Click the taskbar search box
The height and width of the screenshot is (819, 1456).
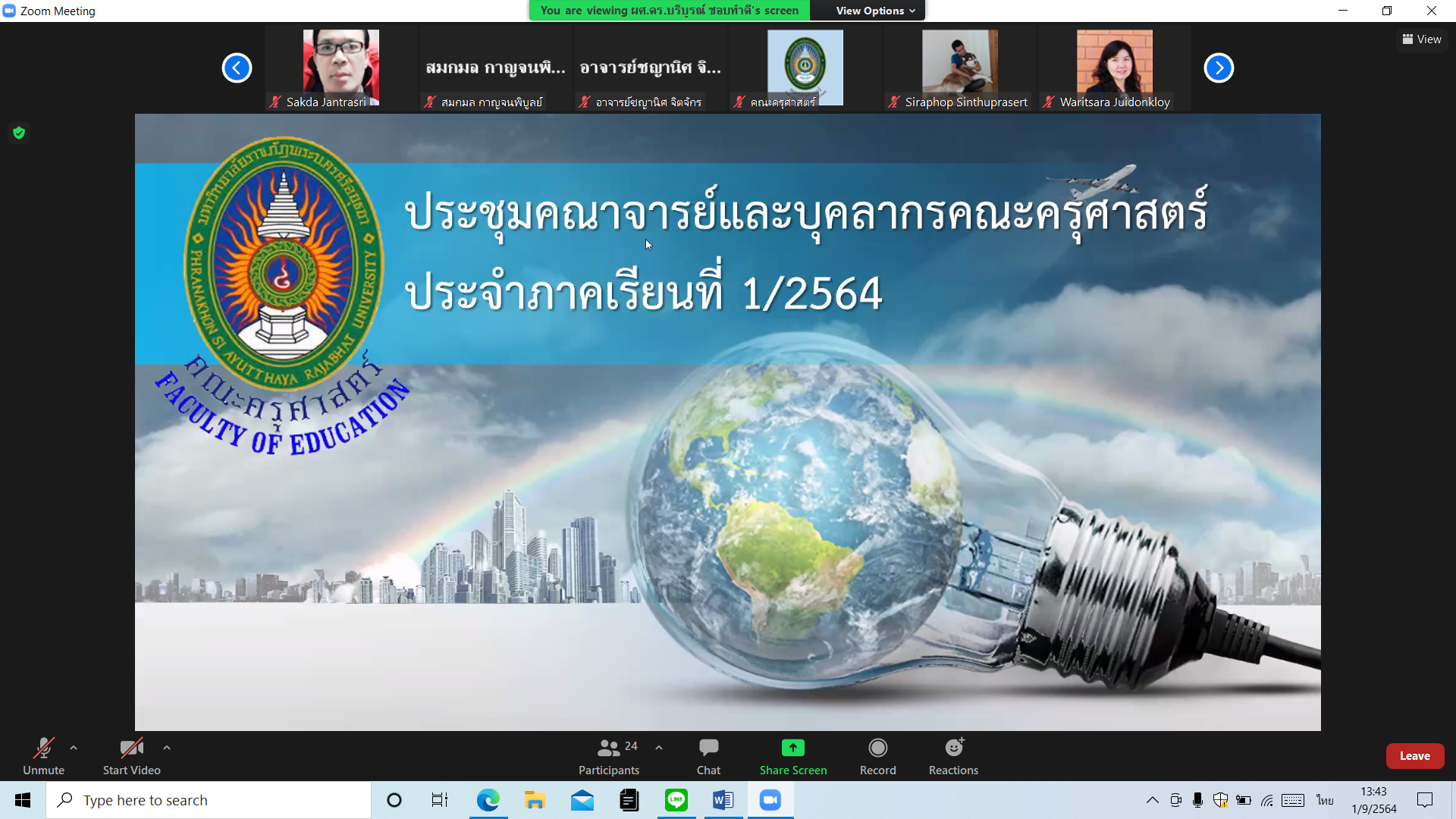click(x=209, y=800)
